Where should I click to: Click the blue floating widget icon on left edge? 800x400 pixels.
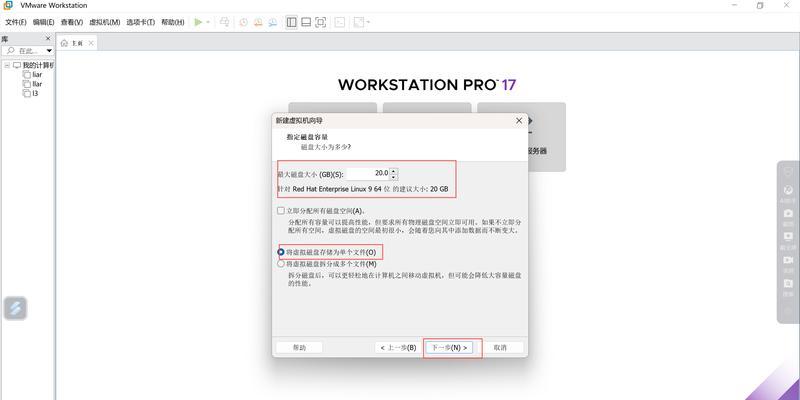coord(15,309)
